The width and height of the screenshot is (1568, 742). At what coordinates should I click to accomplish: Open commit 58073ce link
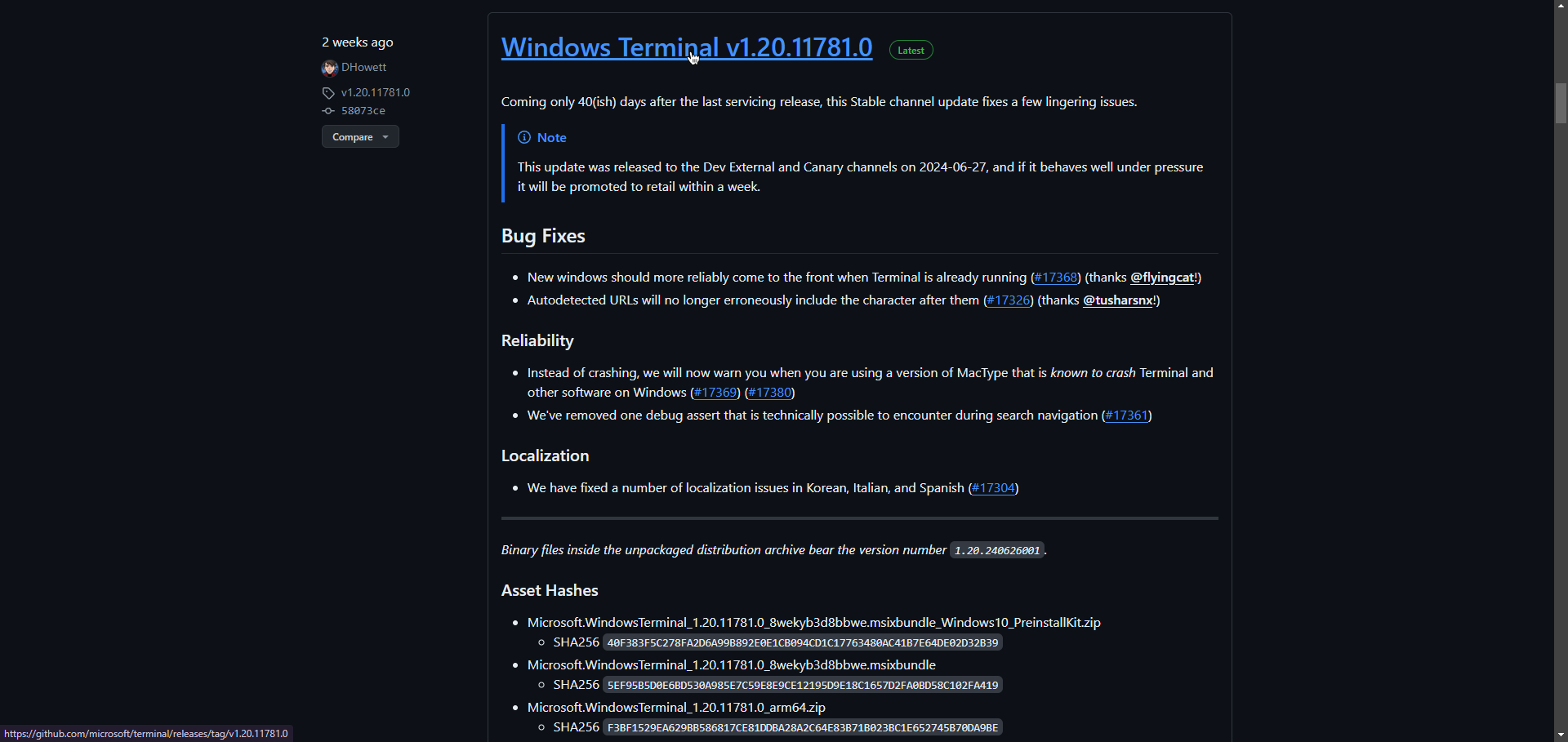363,111
